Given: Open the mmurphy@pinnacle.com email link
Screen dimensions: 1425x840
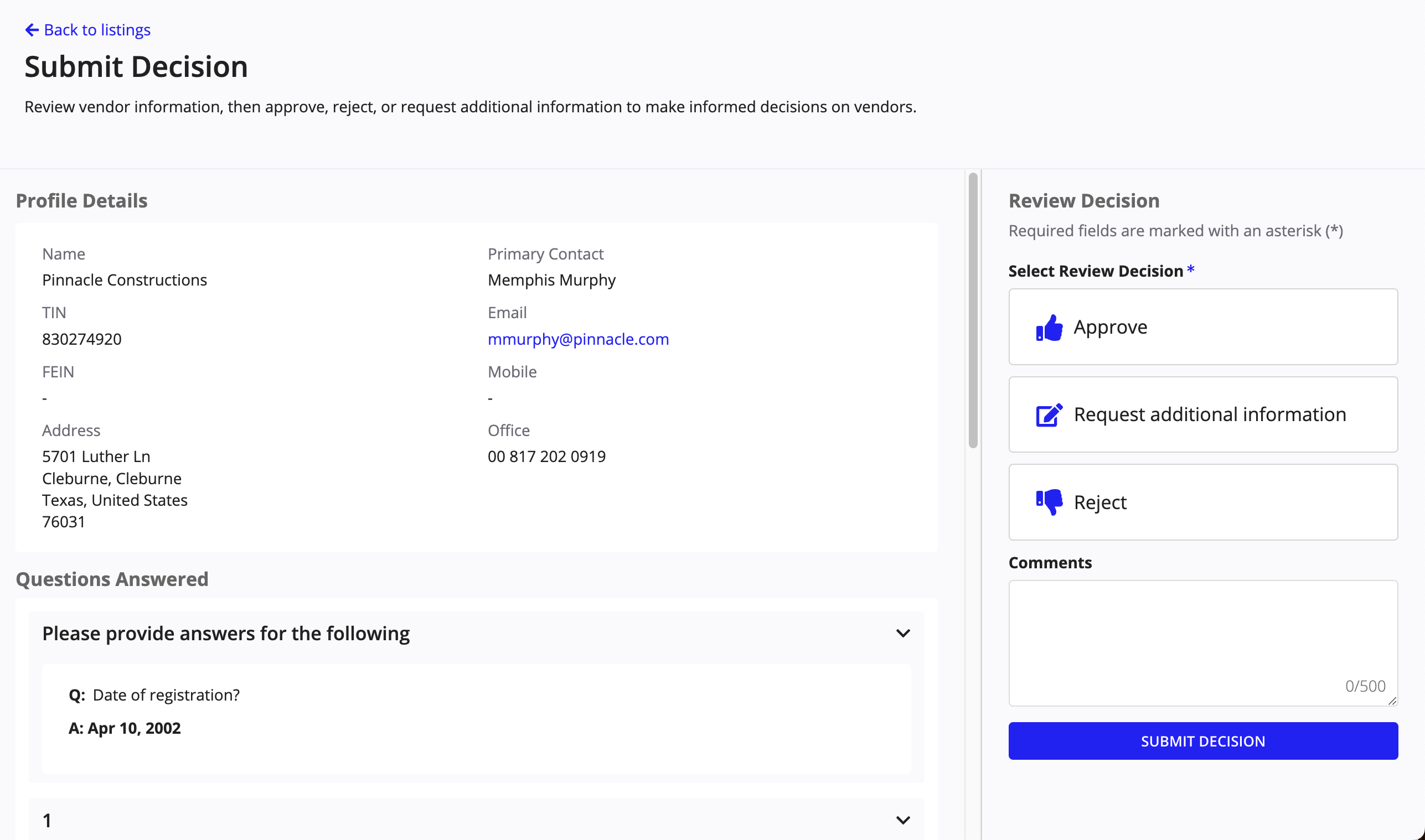Looking at the screenshot, I should pyautogui.click(x=578, y=339).
